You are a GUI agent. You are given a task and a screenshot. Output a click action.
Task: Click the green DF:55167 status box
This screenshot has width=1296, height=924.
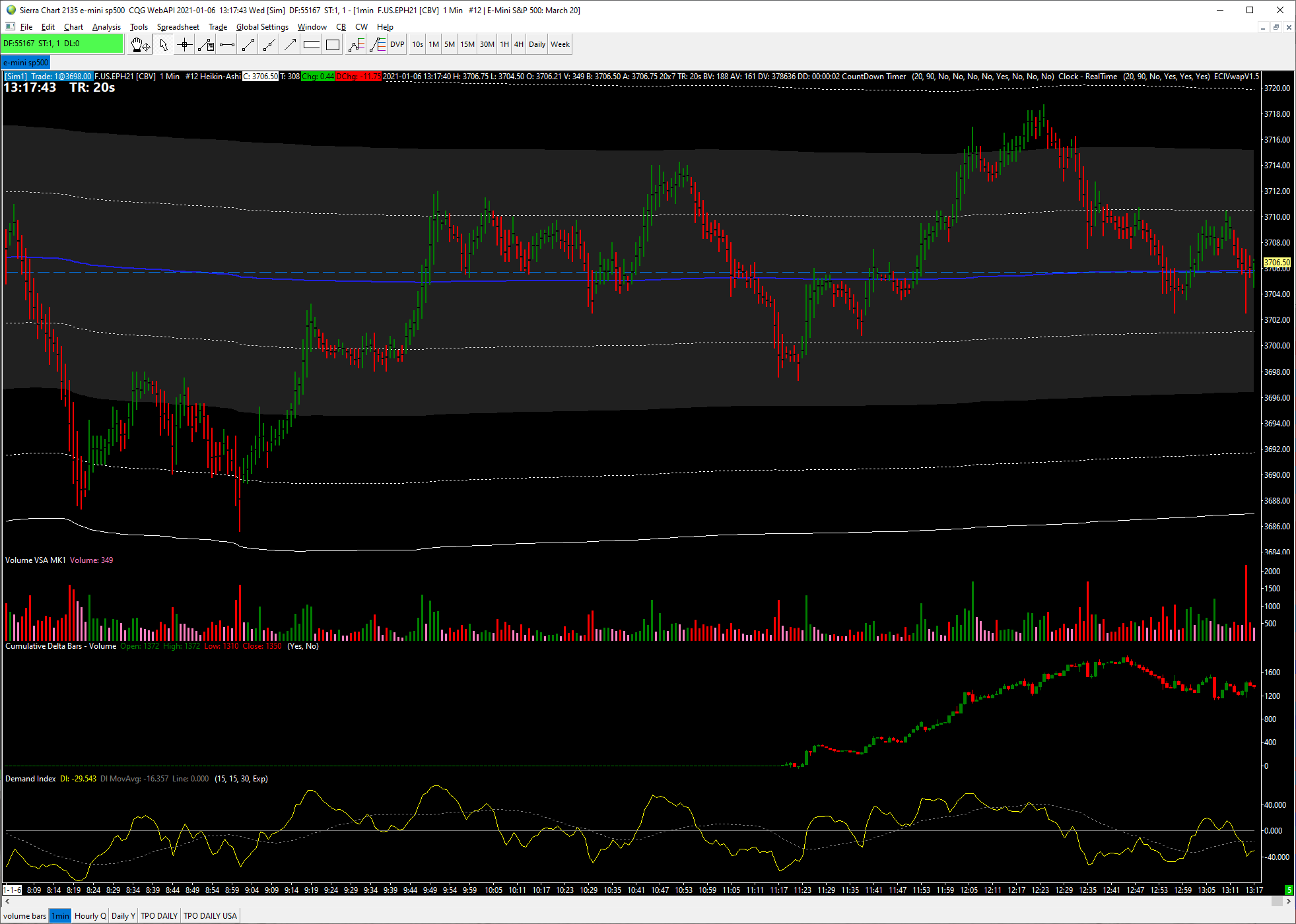tap(62, 44)
